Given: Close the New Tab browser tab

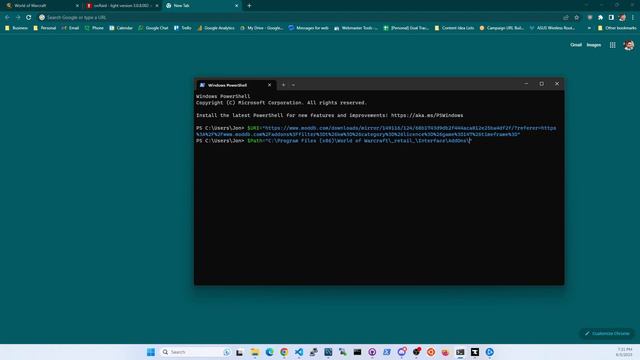Looking at the screenshot, I should tap(236, 6).
